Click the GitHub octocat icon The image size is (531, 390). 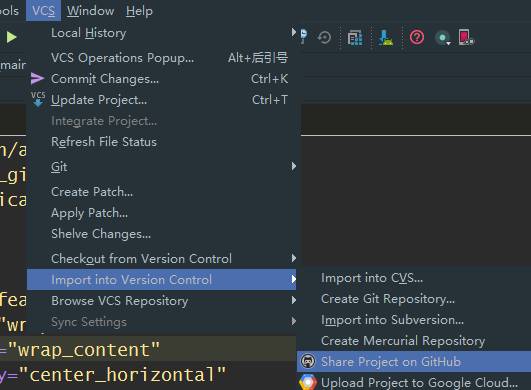pos(308,361)
